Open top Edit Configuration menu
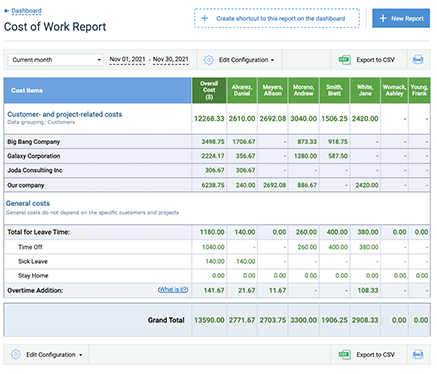The image size is (437, 374). 239,60
